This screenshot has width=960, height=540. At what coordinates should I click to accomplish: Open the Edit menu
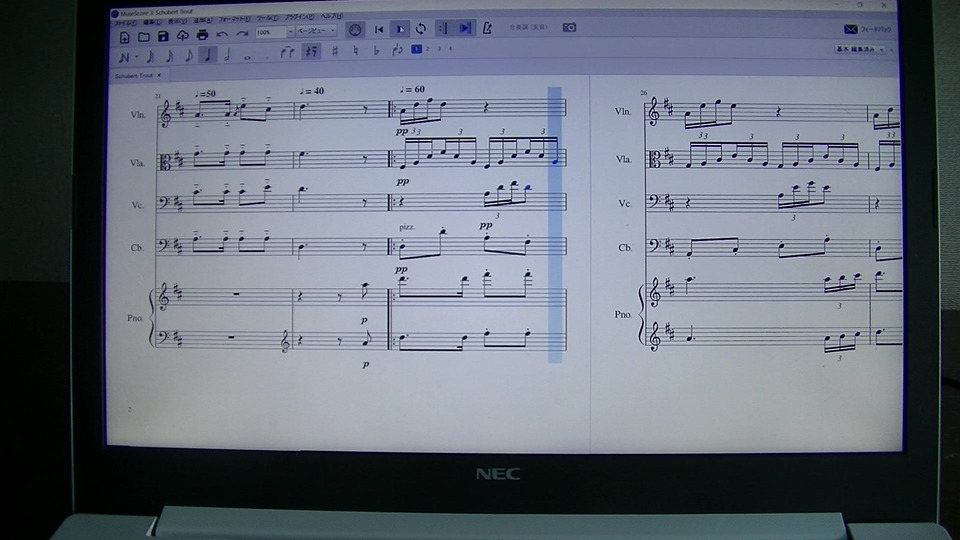(x=152, y=22)
